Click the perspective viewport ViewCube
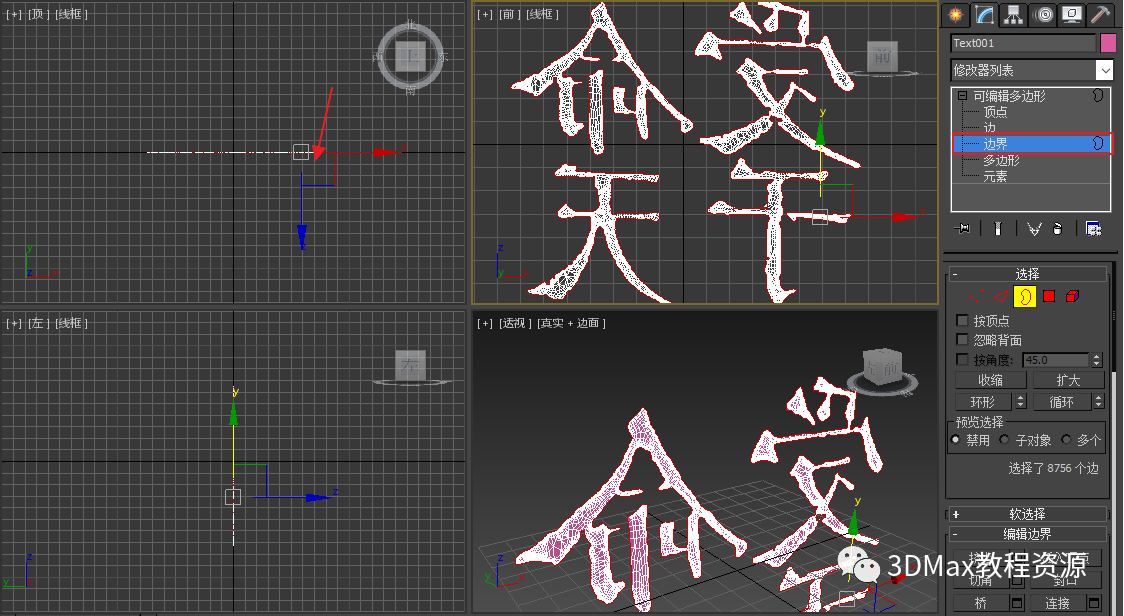This screenshot has width=1124, height=616. coord(882,368)
